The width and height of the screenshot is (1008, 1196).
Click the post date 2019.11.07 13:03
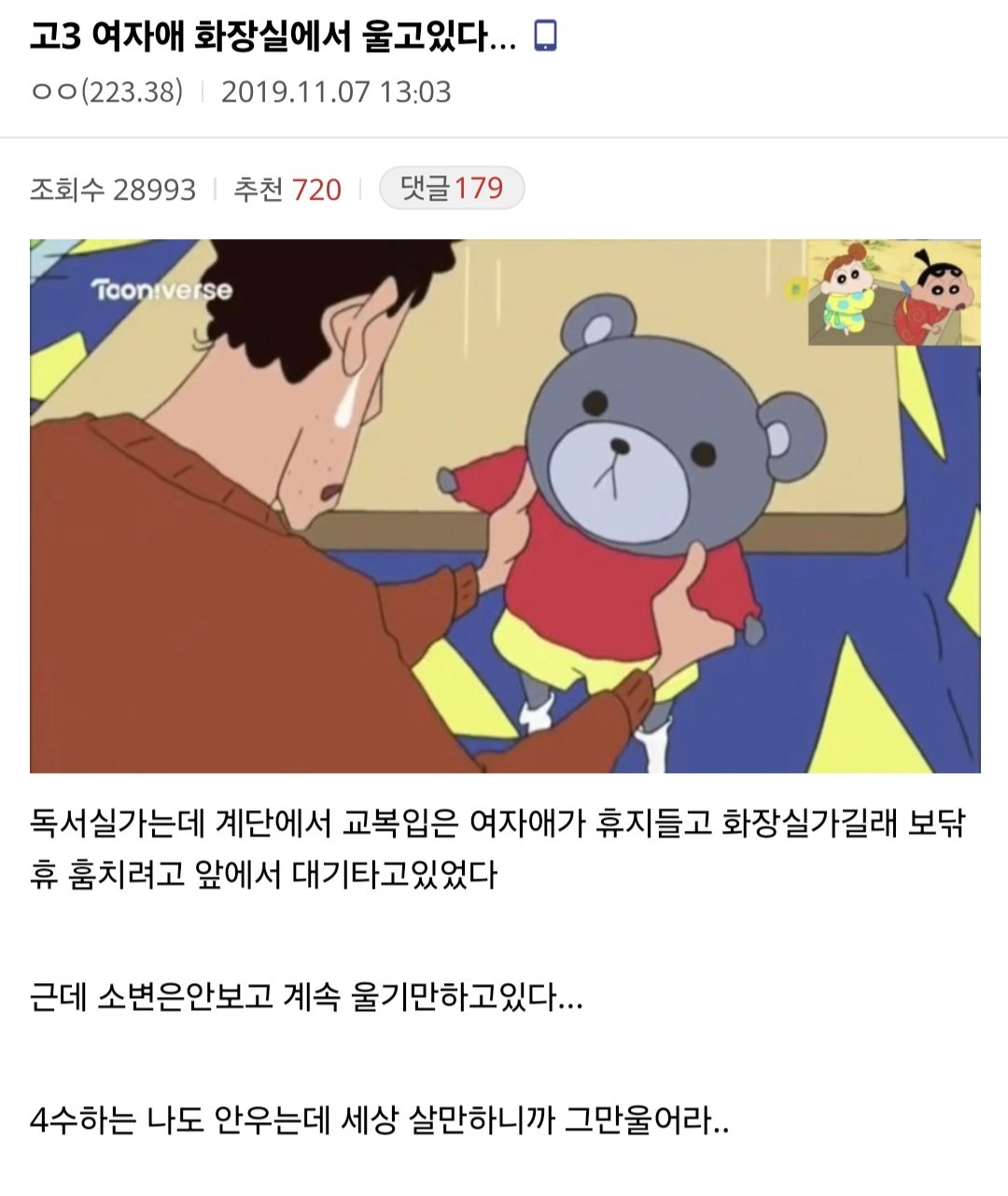[336, 91]
